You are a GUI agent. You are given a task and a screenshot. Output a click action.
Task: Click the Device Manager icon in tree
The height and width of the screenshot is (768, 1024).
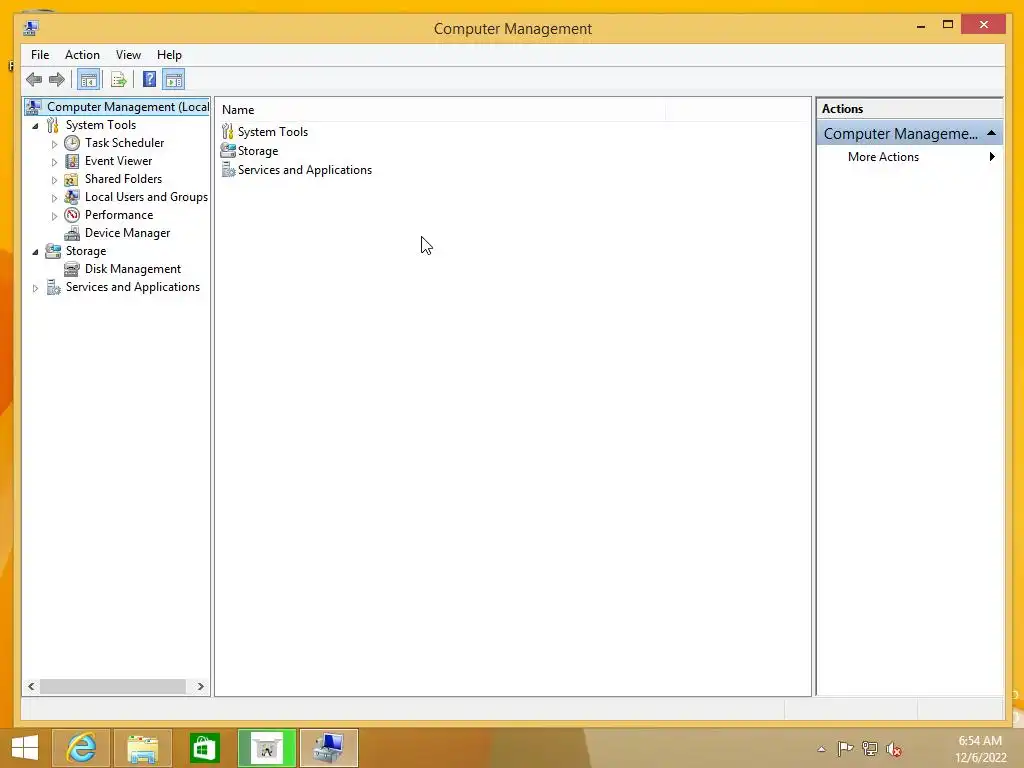pos(72,233)
